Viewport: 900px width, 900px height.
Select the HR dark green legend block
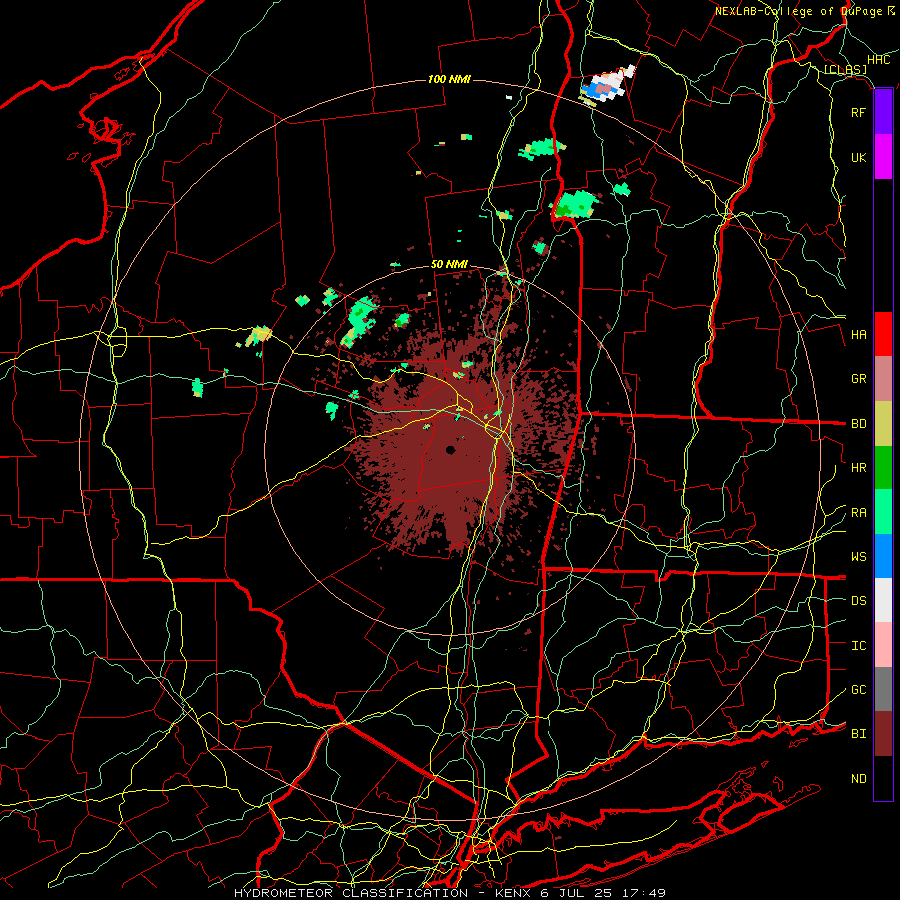click(x=883, y=468)
